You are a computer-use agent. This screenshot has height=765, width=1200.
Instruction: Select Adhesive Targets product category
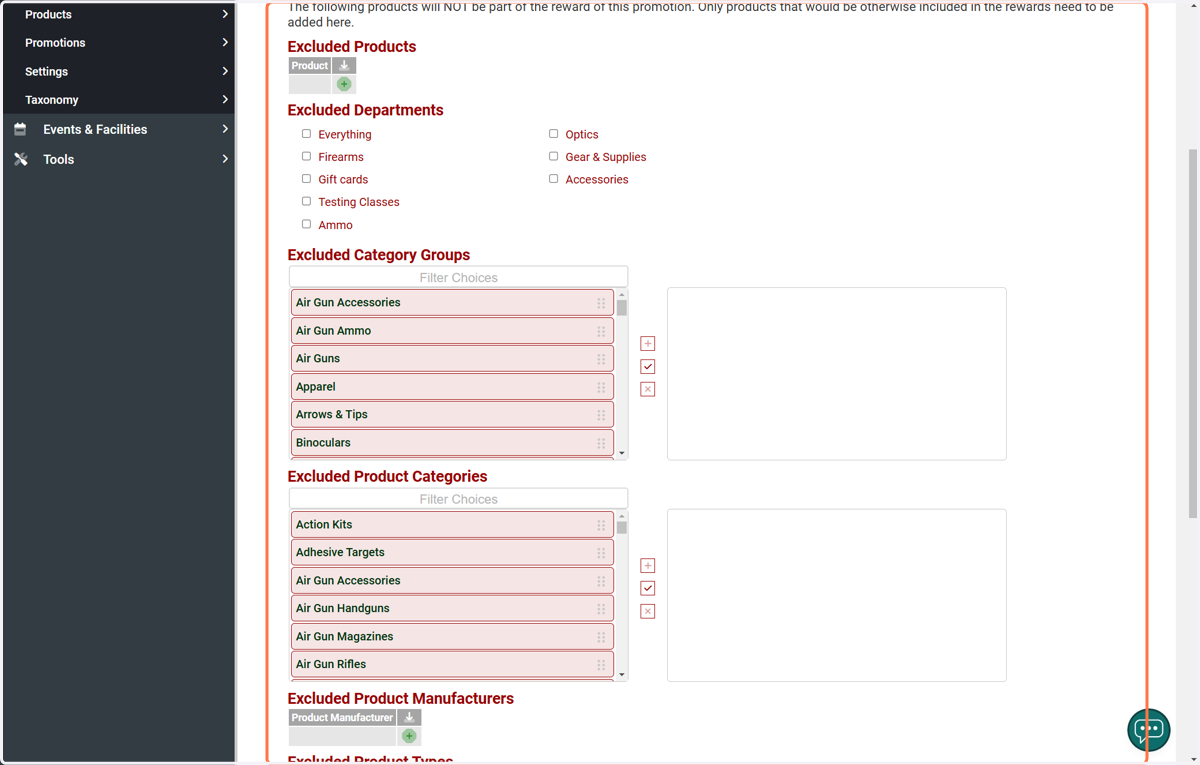tap(452, 552)
